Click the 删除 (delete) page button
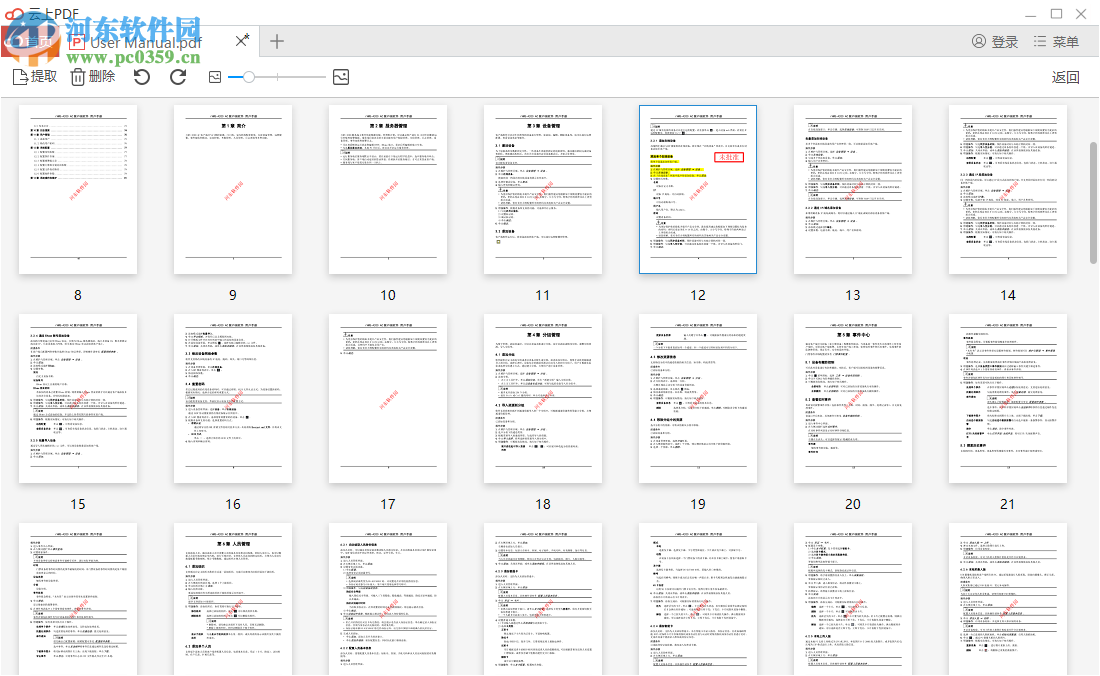The width and height of the screenshot is (1100, 676). tap(93, 76)
